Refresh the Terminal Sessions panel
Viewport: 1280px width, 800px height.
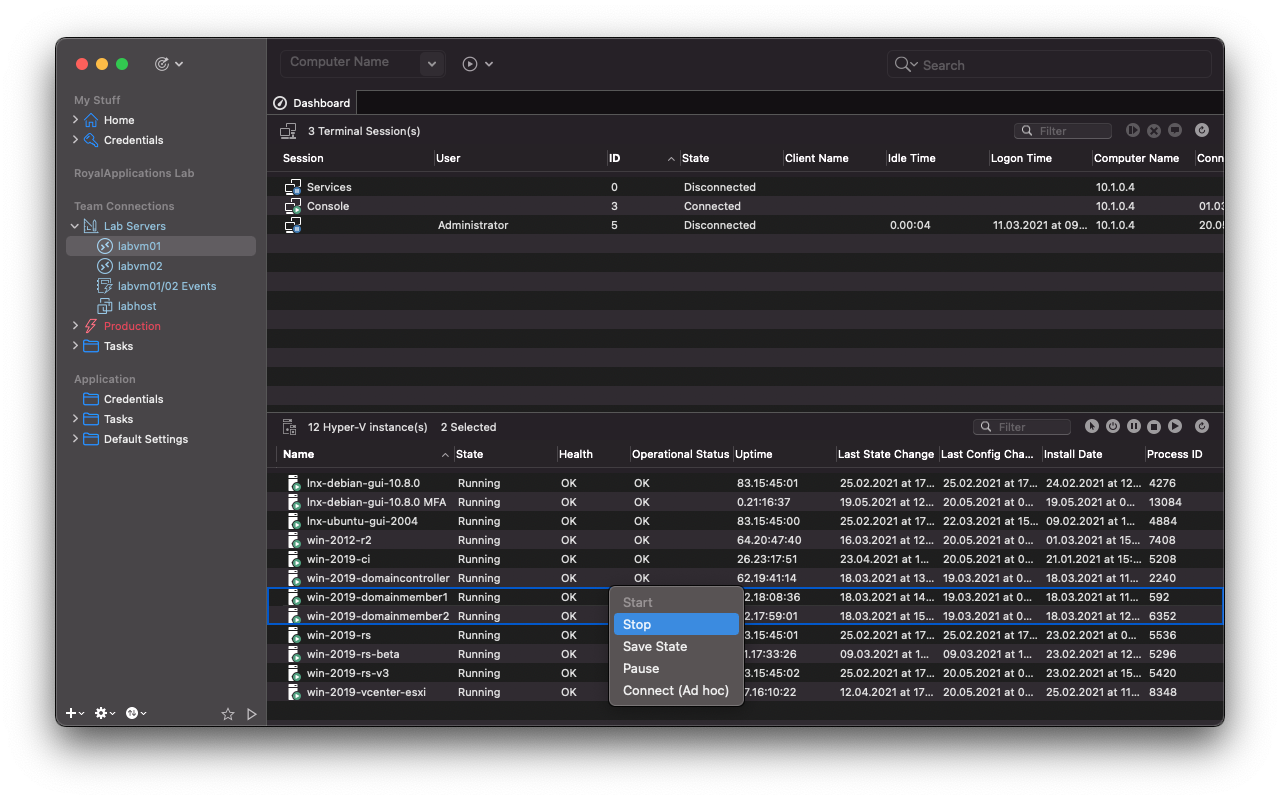click(x=1201, y=130)
